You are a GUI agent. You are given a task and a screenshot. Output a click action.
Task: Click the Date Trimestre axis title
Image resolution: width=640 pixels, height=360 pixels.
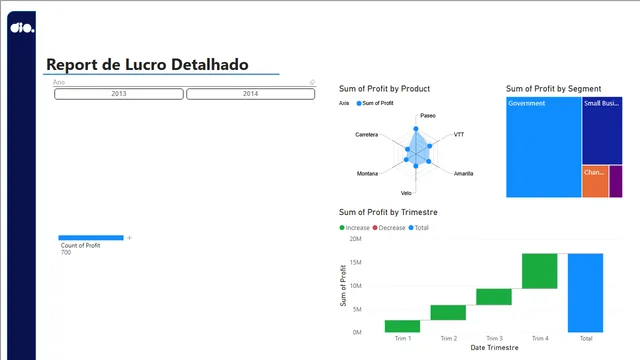pos(494,348)
